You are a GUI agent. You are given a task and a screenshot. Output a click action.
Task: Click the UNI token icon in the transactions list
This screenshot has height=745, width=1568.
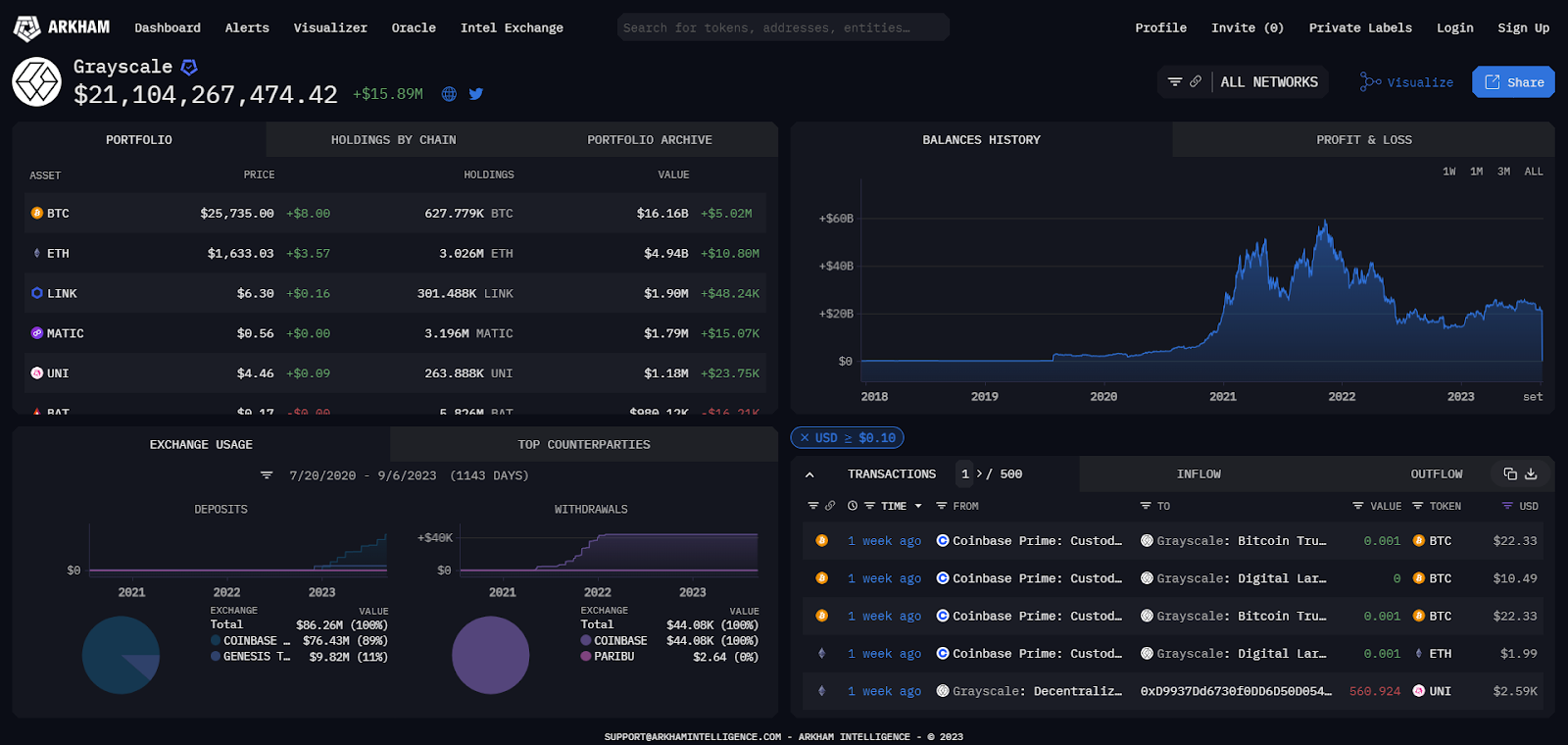[1419, 691]
